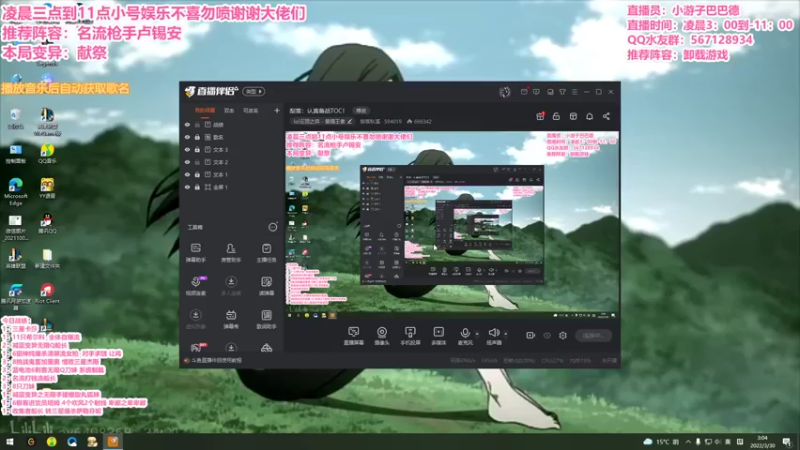Open the 歌词助手 tool

click(x=266, y=319)
